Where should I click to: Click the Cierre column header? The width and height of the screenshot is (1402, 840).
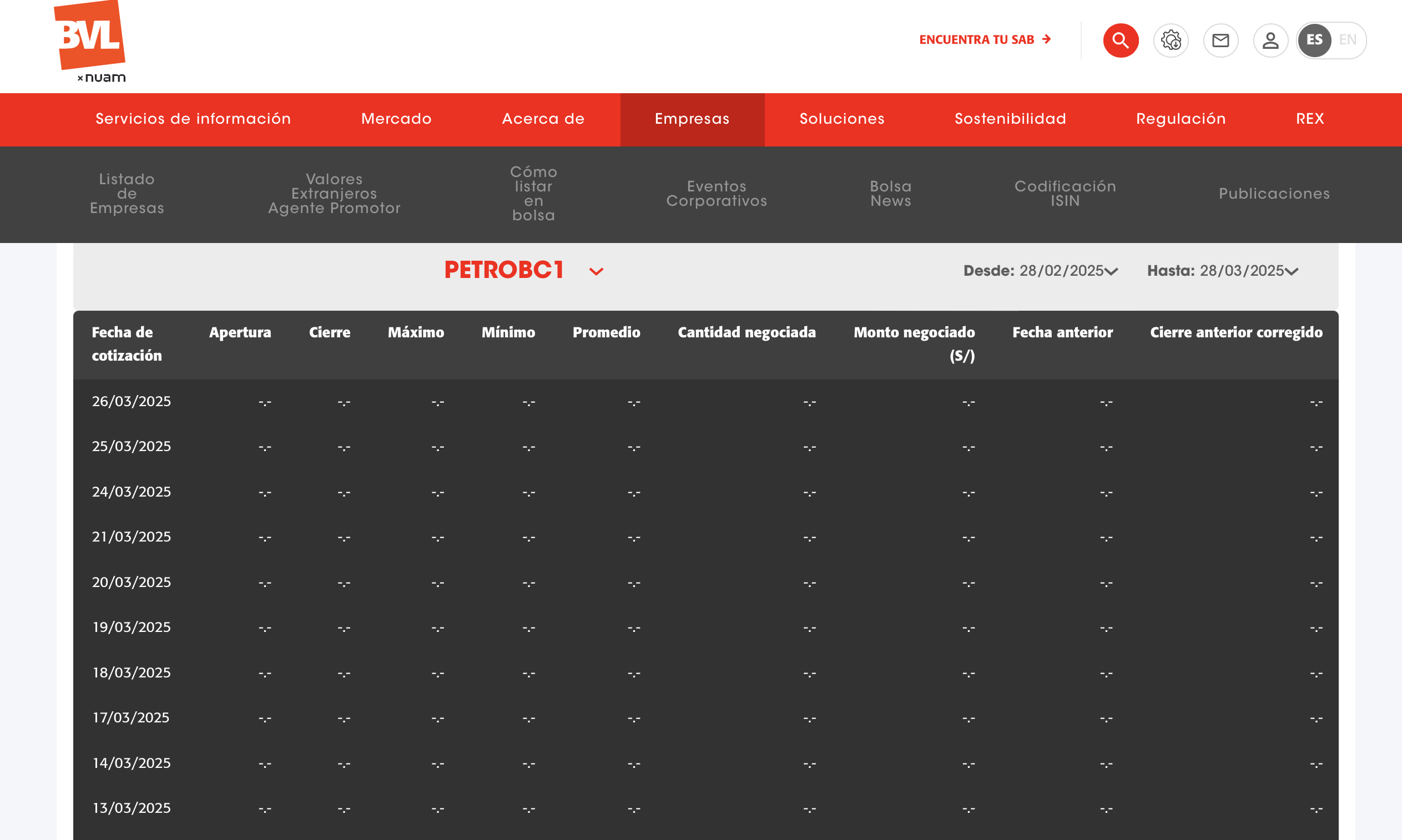tap(329, 332)
